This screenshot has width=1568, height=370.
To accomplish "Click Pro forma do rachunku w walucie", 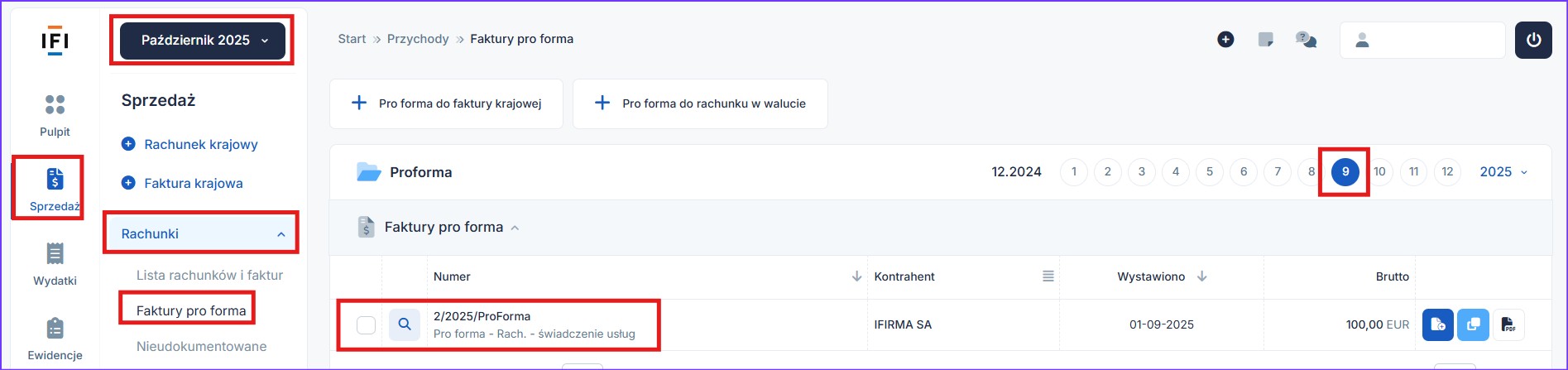I will [700, 103].
